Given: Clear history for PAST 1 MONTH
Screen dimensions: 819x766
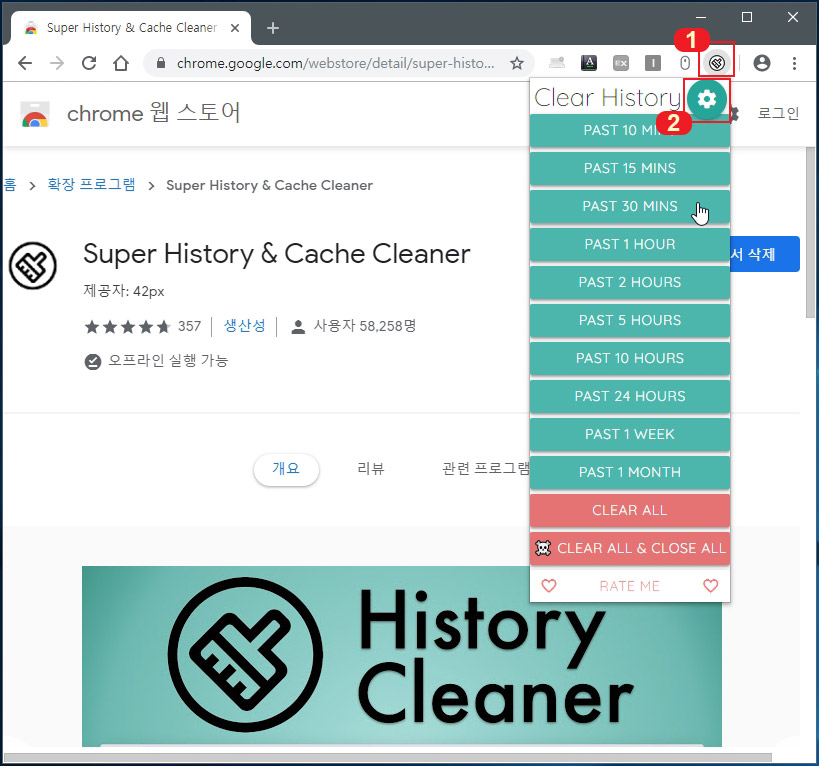Looking at the screenshot, I should [629, 472].
